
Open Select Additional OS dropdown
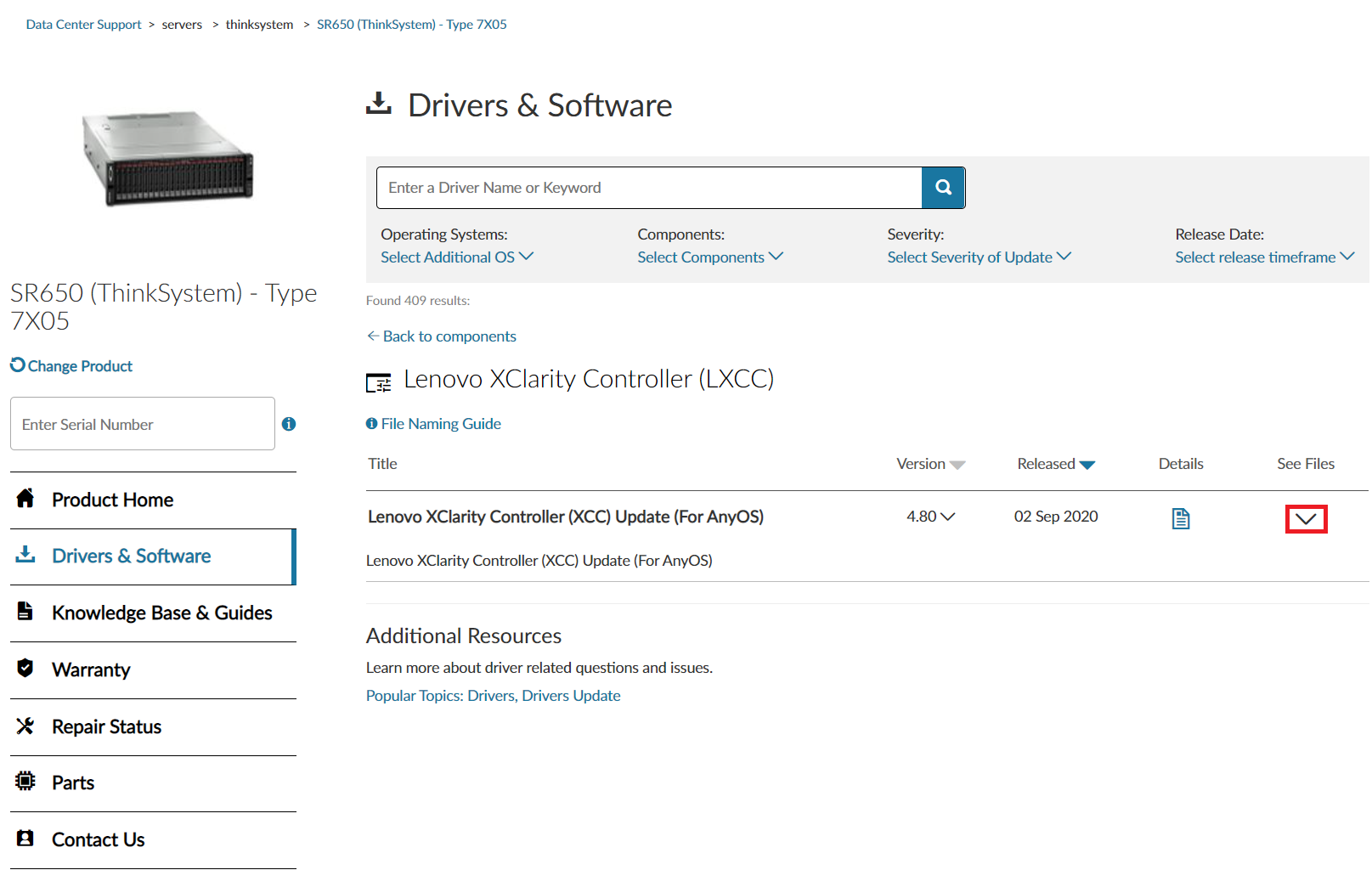click(x=457, y=257)
